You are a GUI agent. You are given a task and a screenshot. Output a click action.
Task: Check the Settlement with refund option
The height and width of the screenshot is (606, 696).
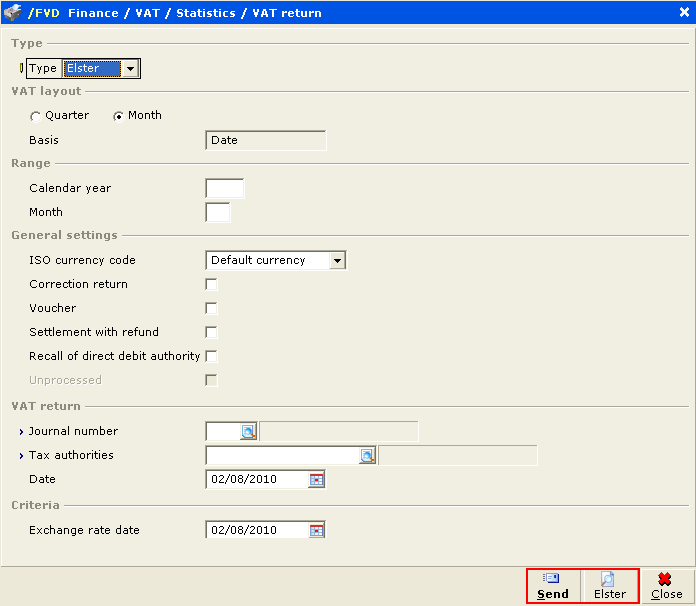(x=211, y=332)
